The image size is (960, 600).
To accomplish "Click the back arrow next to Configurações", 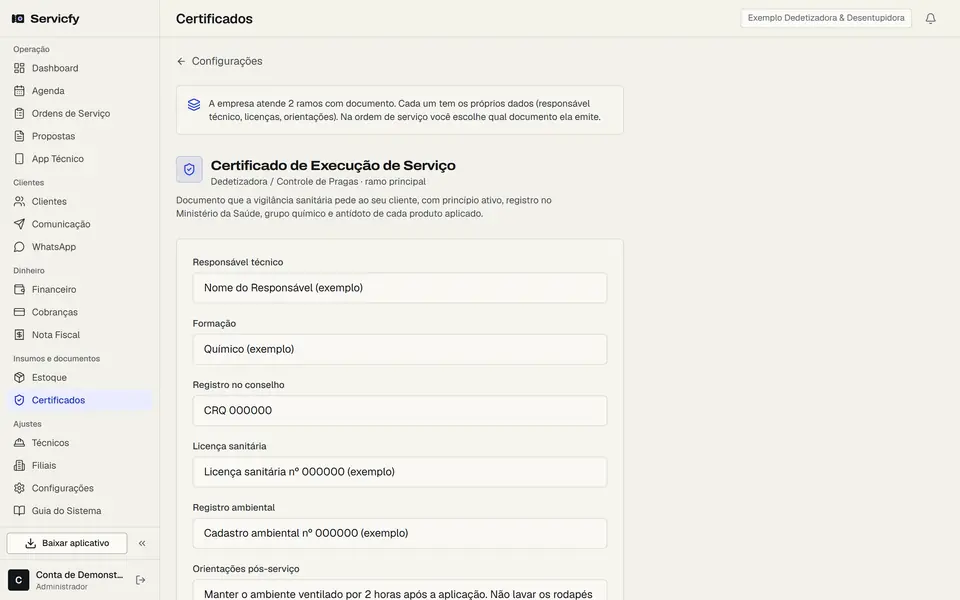I will coord(181,61).
